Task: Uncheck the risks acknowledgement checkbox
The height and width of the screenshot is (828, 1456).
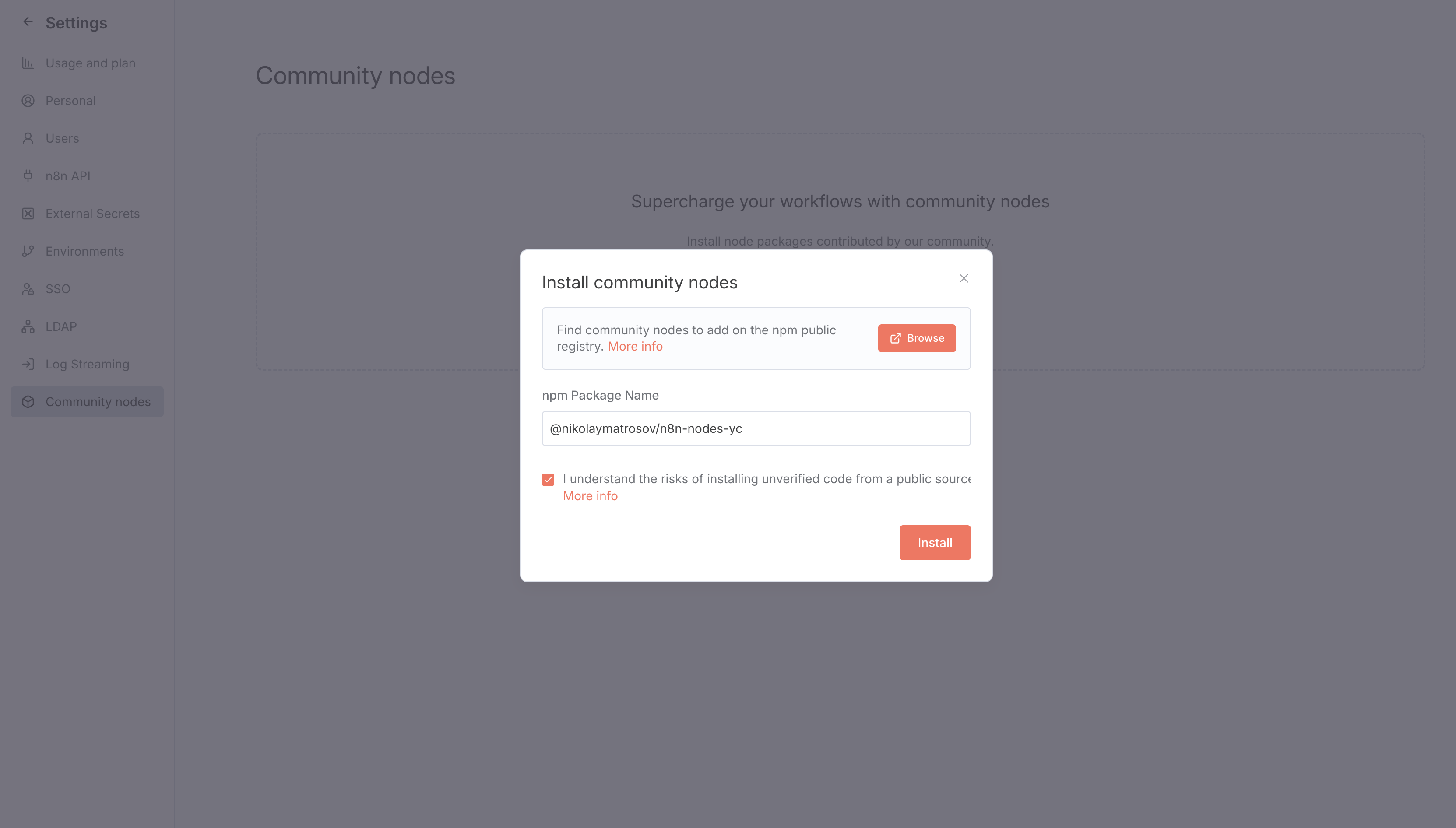Action: [x=548, y=479]
